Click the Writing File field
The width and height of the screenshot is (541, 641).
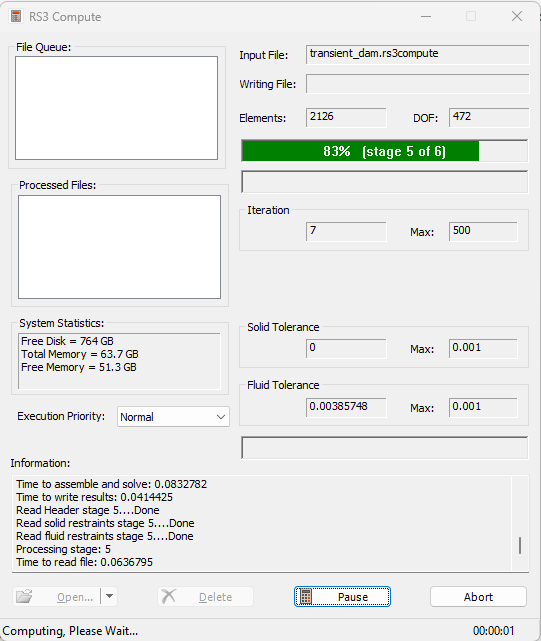click(x=418, y=84)
